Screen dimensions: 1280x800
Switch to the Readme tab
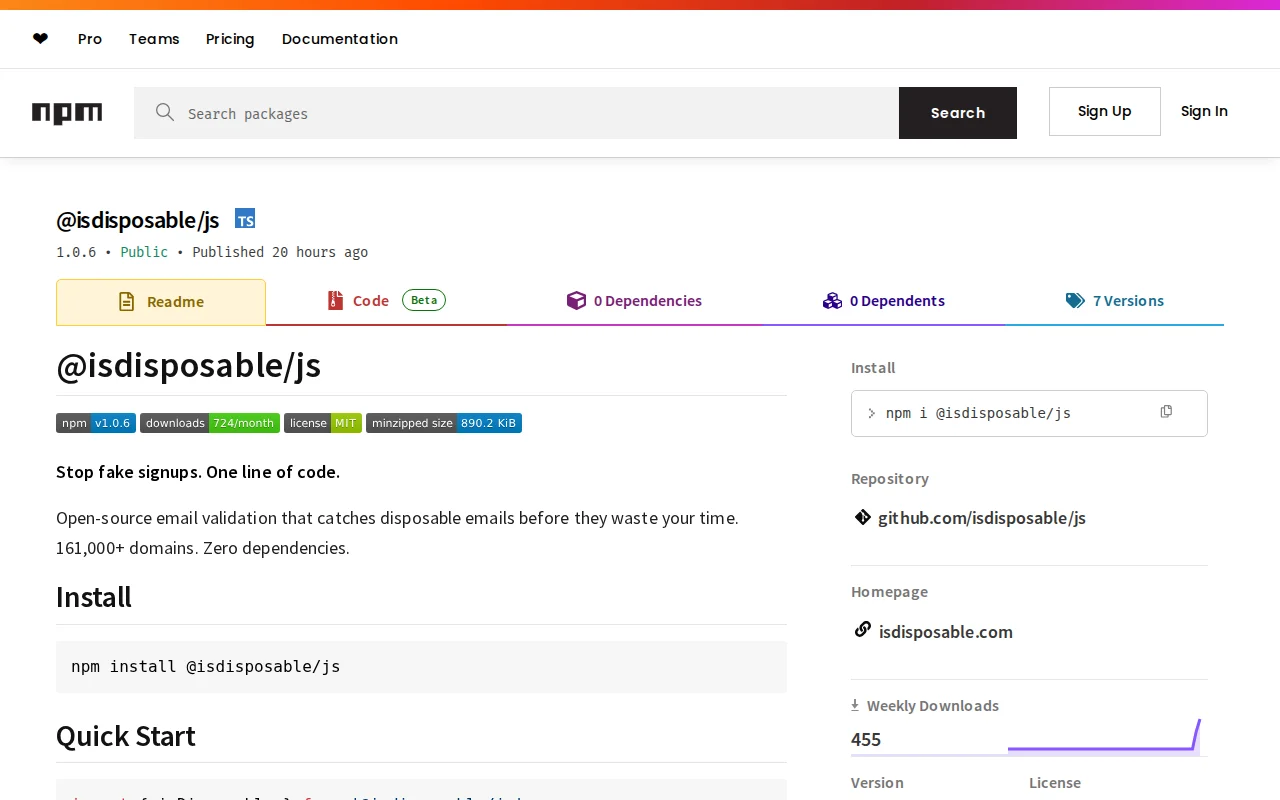[x=161, y=302]
